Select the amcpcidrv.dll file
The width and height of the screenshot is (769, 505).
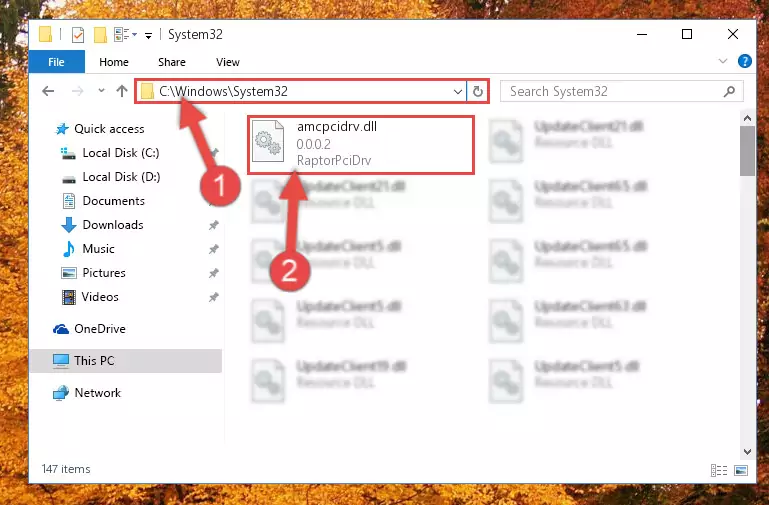(361, 145)
